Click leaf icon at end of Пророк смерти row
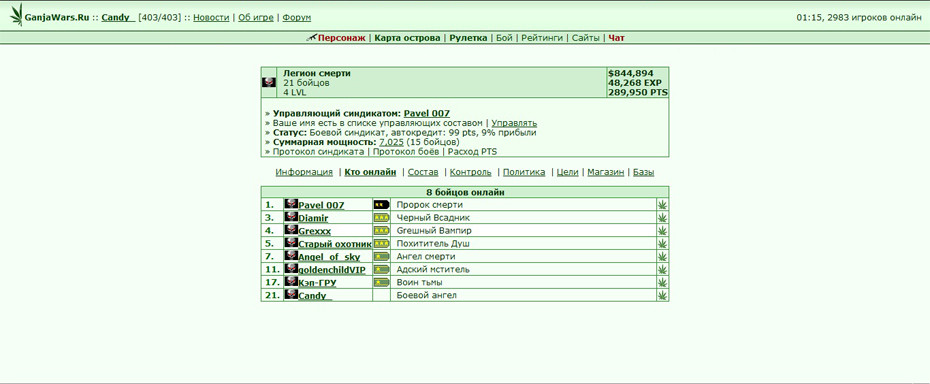 663,205
